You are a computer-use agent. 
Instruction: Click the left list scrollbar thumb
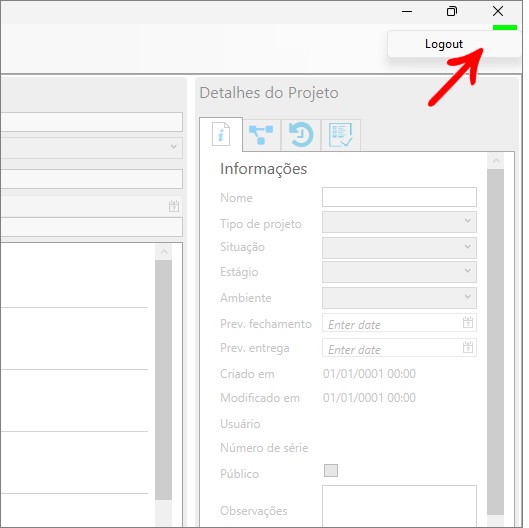[164, 380]
